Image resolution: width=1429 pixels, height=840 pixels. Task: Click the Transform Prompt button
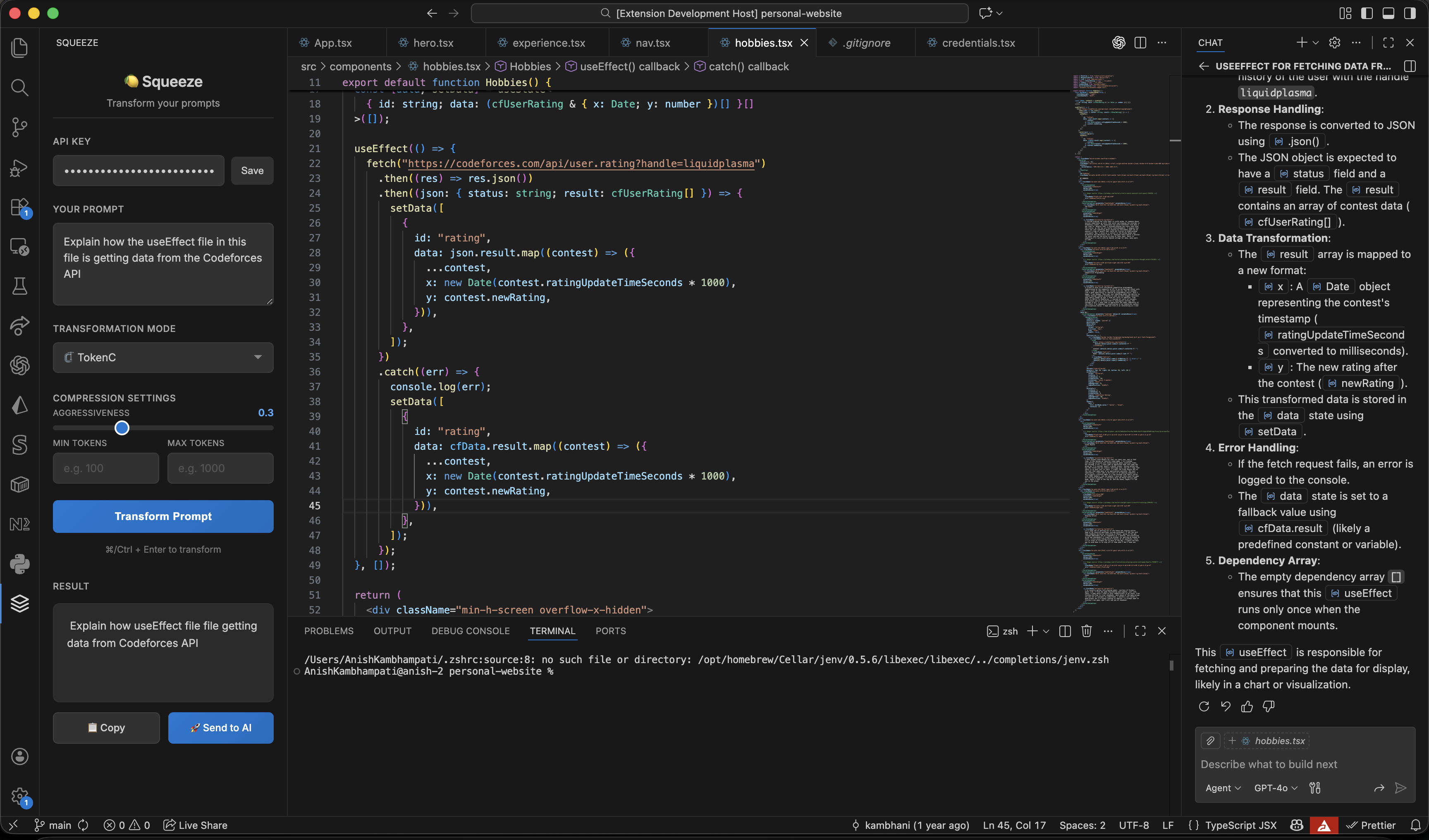163,516
